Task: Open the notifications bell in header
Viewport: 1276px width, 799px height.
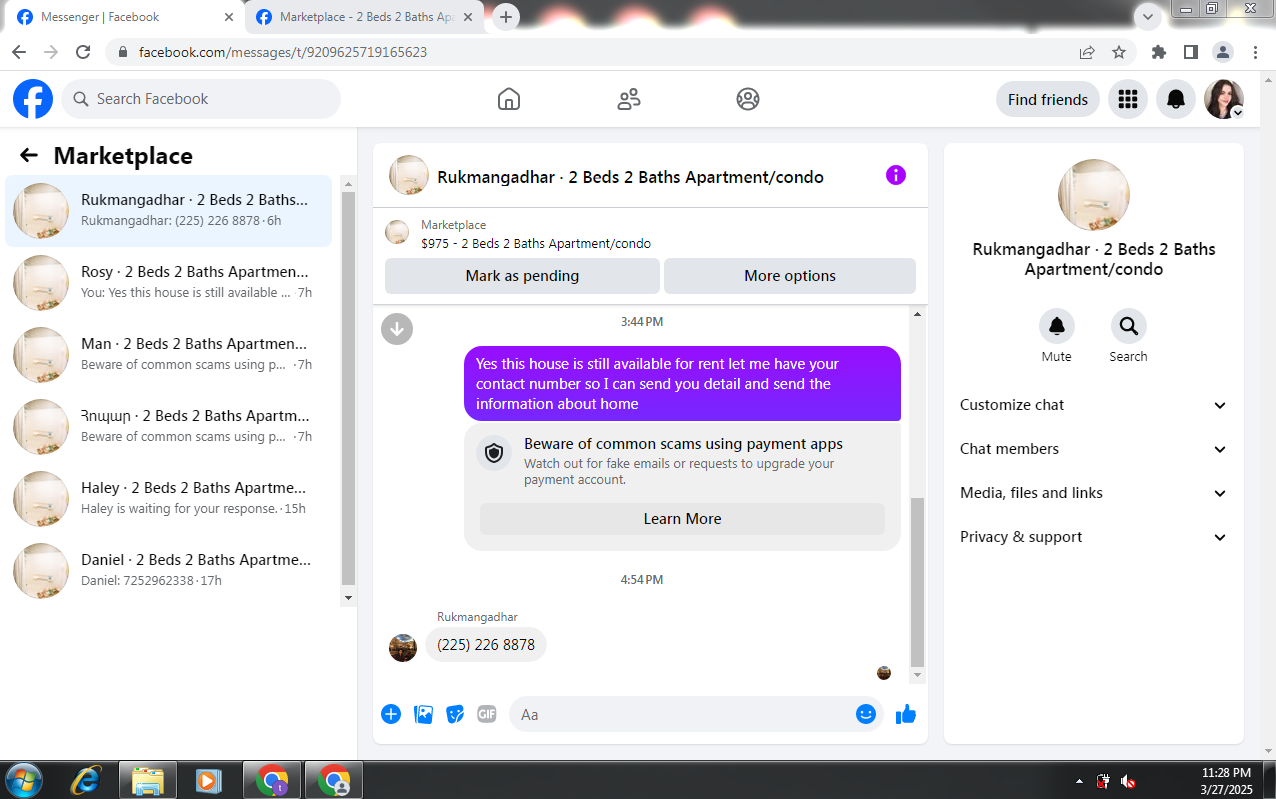Action: pyautogui.click(x=1176, y=99)
